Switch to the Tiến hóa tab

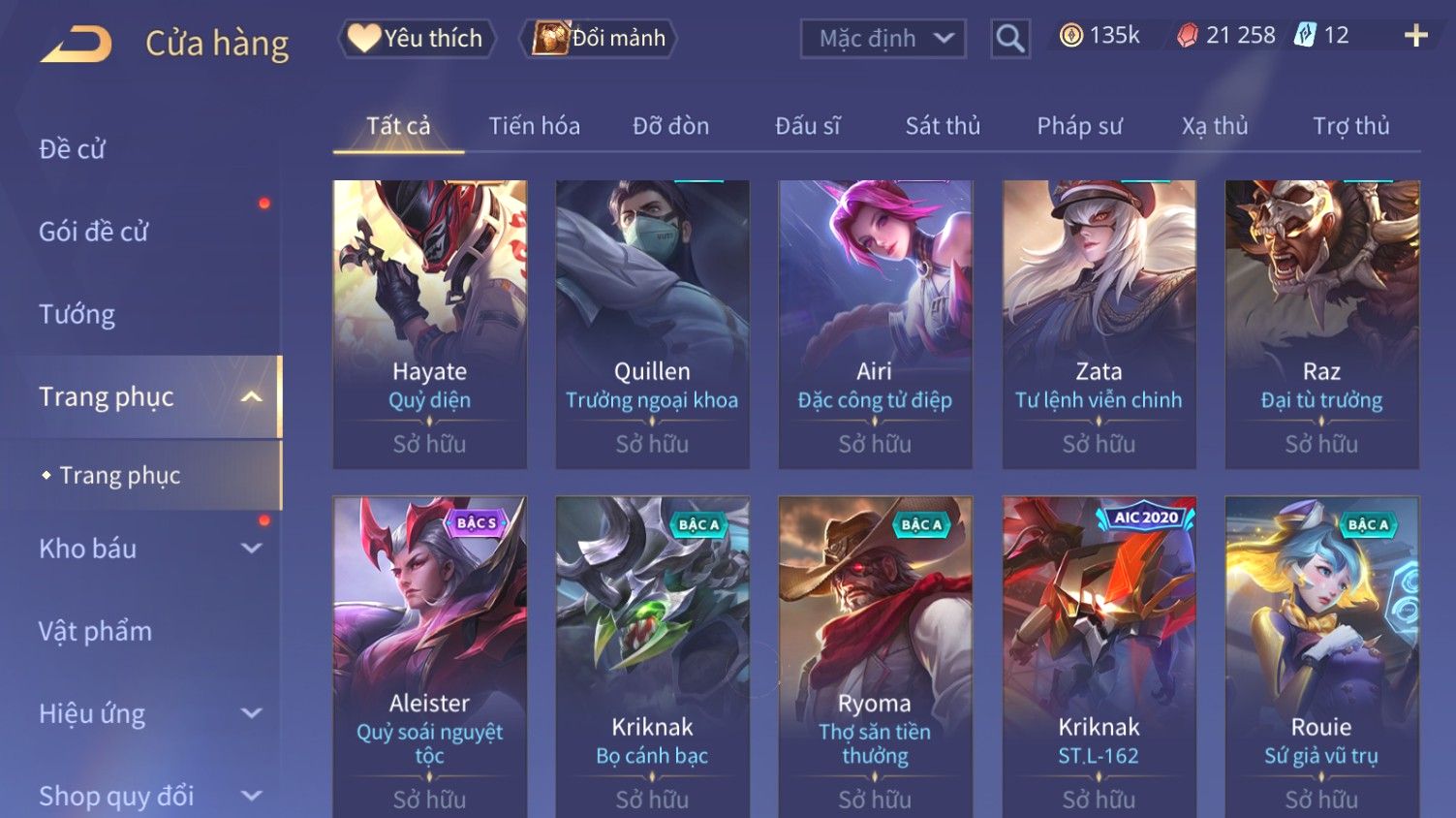[534, 126]
